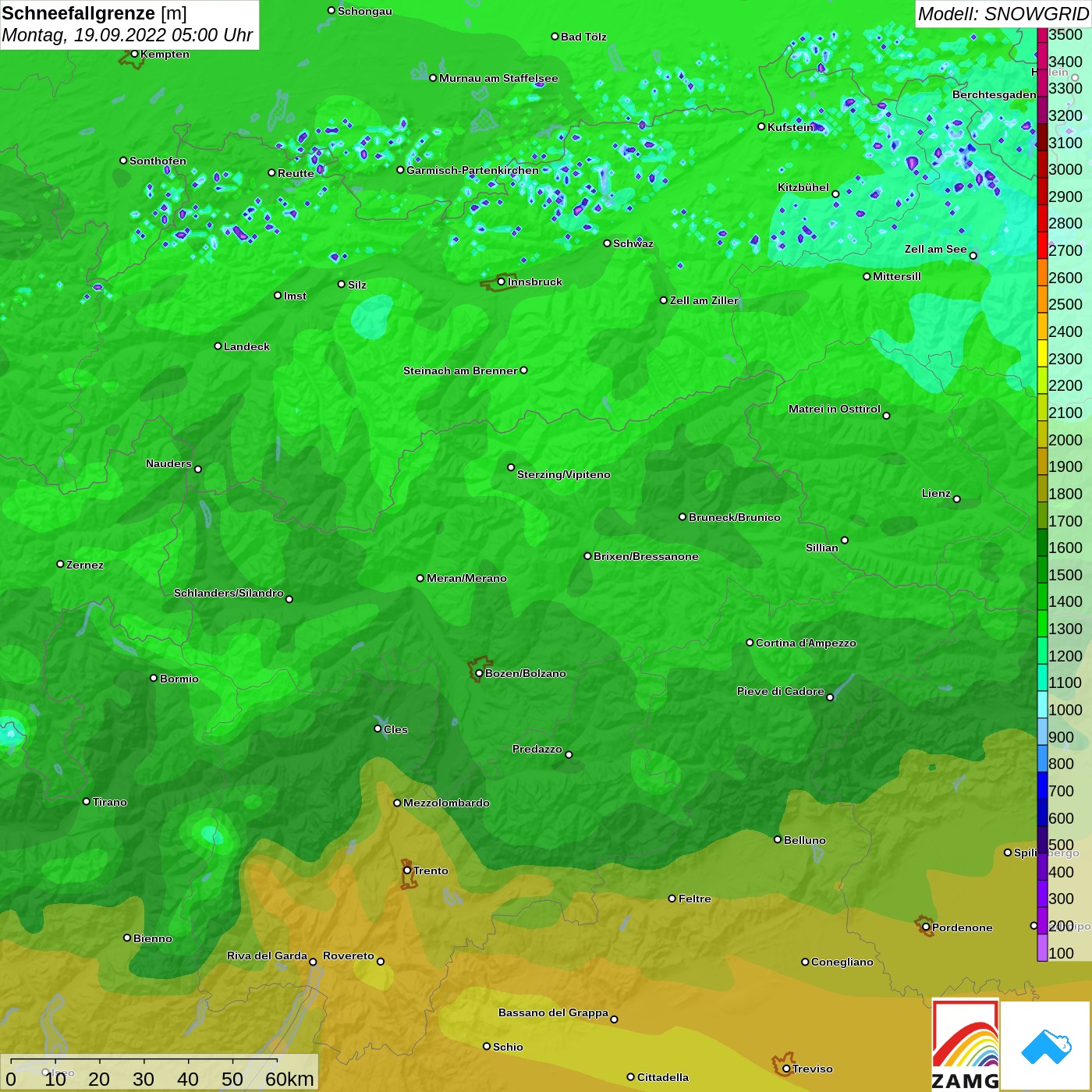
Task: Click the '3000' legend value
Action: pyautogui.click(x=1065, y=170)
